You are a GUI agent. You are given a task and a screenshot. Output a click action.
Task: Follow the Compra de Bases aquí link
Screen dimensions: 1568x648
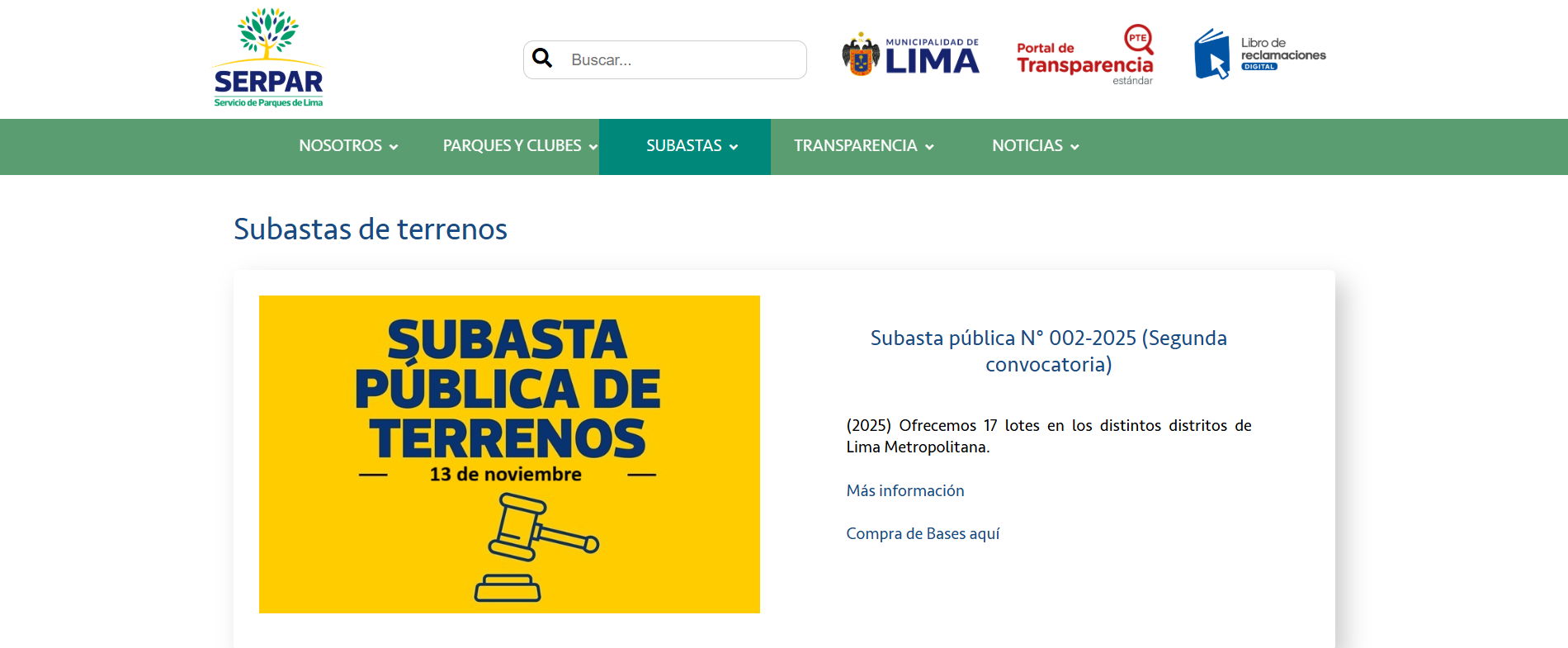pyautogui.click(x=923, y=533)
